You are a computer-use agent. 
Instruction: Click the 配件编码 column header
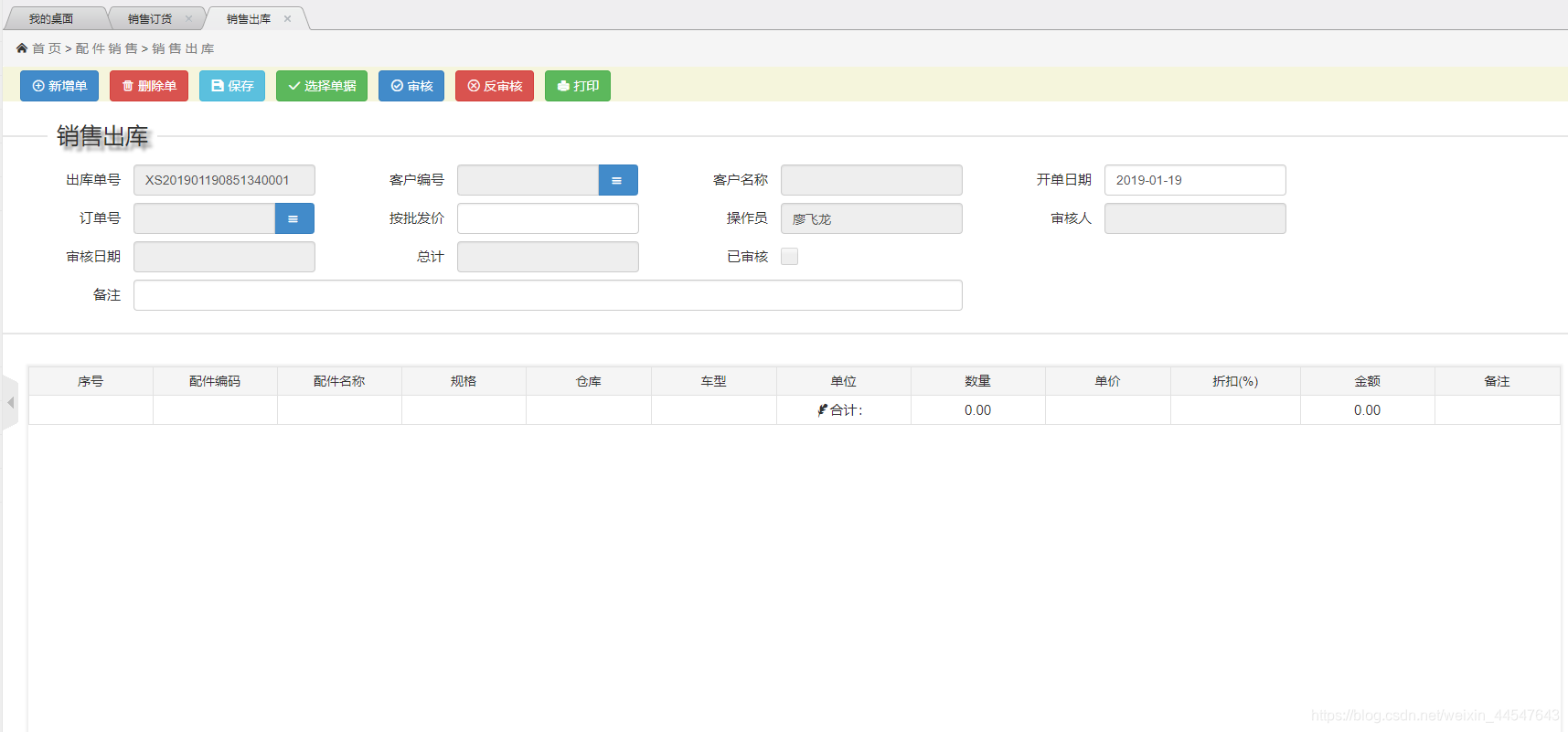pos(215,381)
